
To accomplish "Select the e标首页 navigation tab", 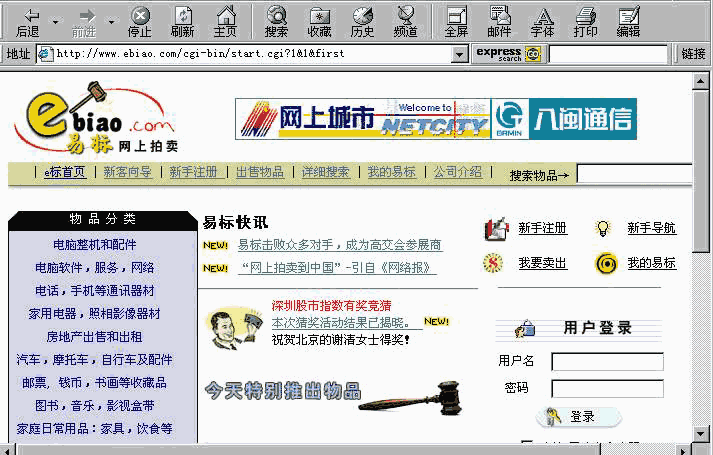I will coord(64,172).
